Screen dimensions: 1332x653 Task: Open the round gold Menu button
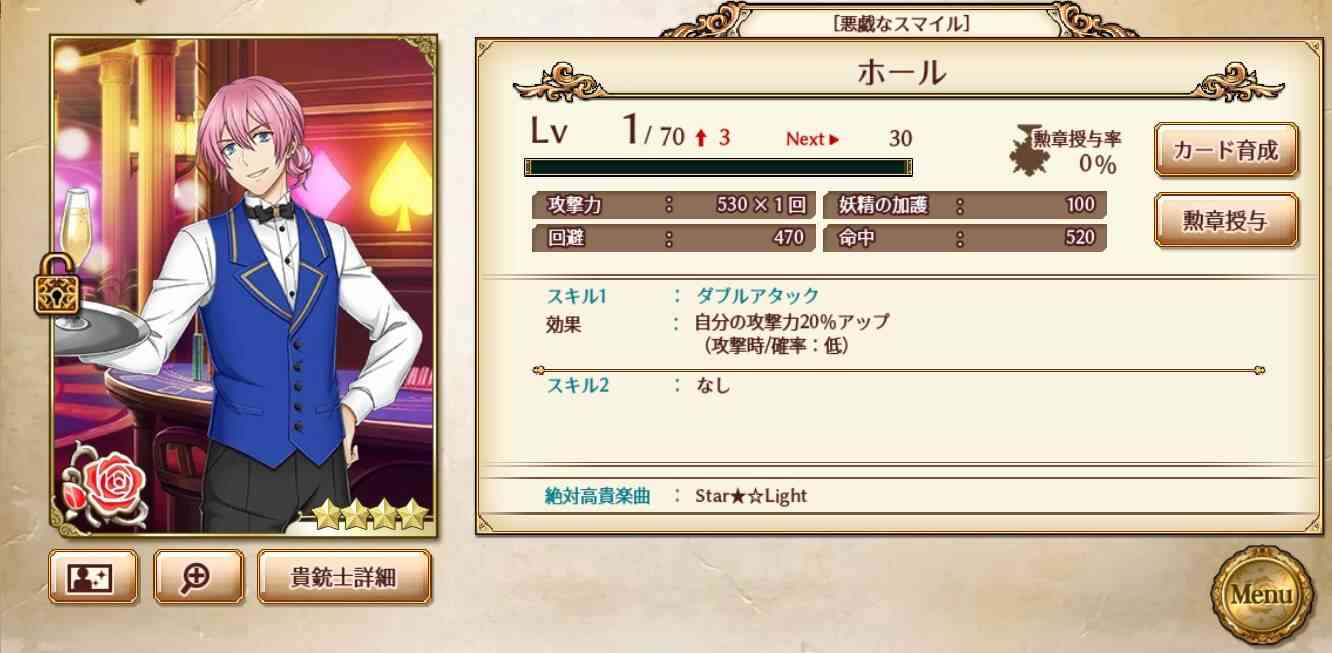coord(1261,594)
